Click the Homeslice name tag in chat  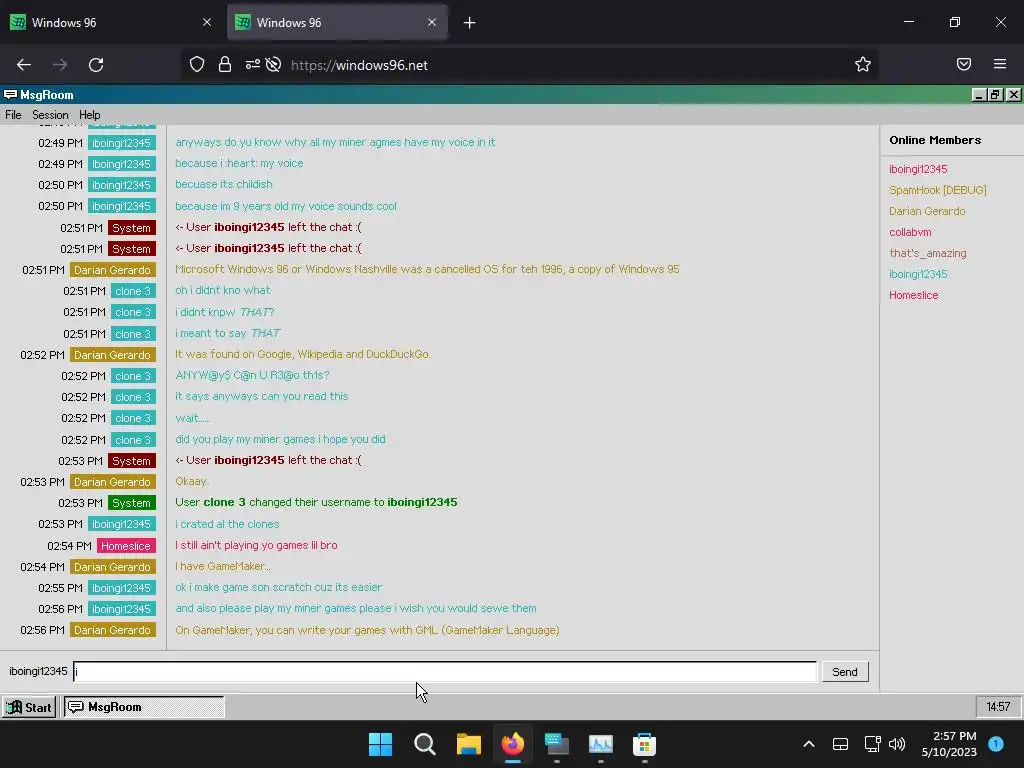[126, 545]
